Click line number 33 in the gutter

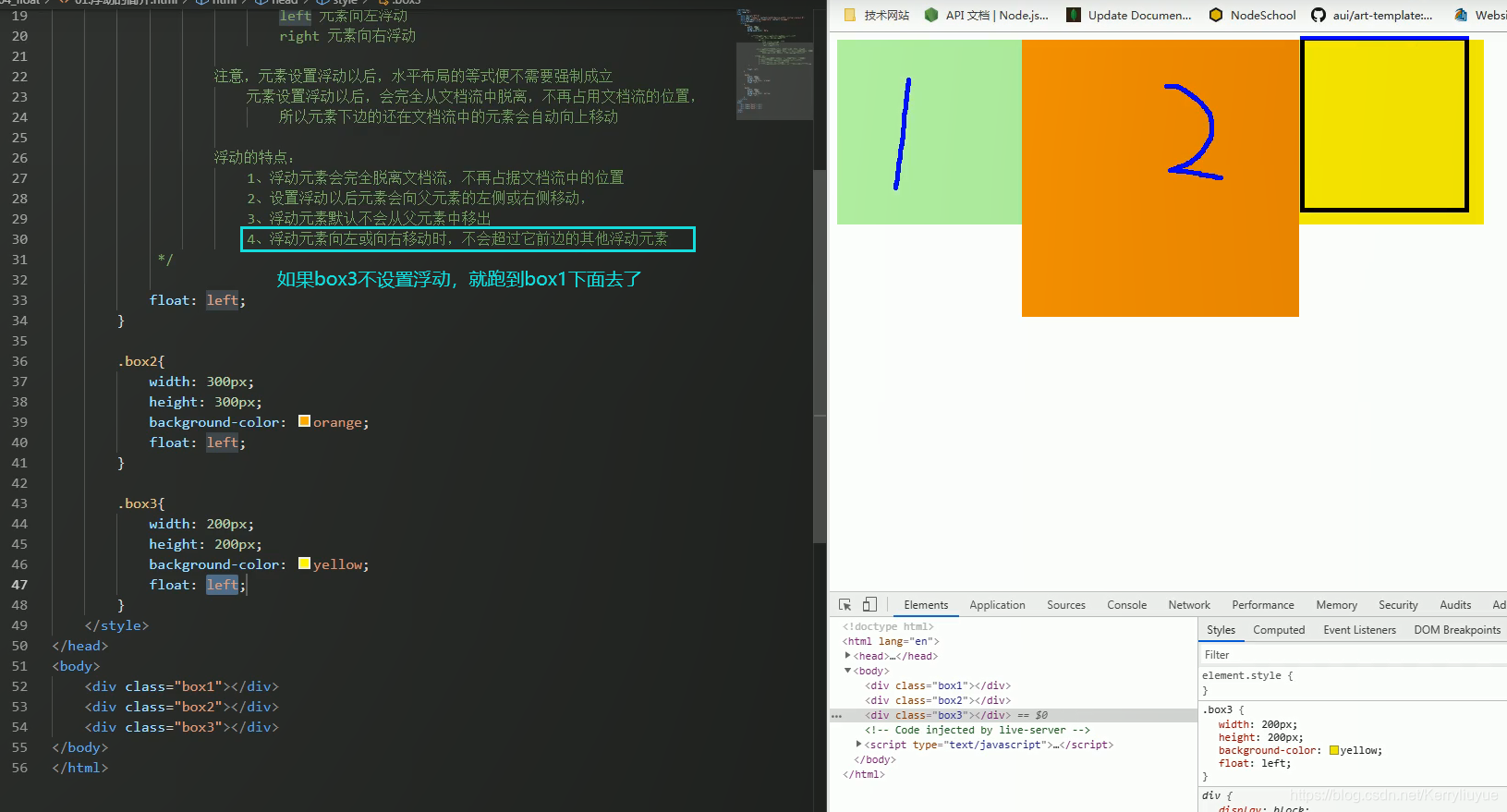click(x=19, y=300)
